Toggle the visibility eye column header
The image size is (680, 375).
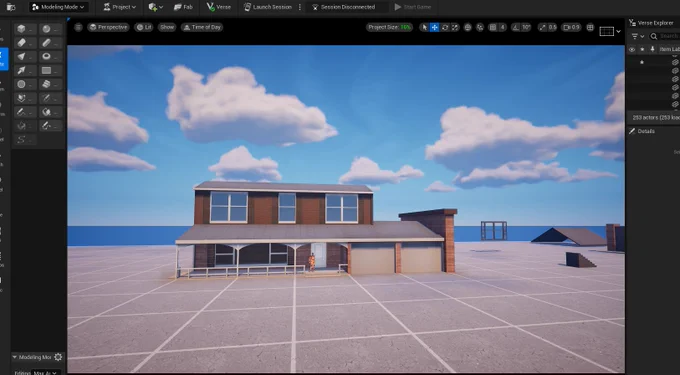[x=632, y=49]
